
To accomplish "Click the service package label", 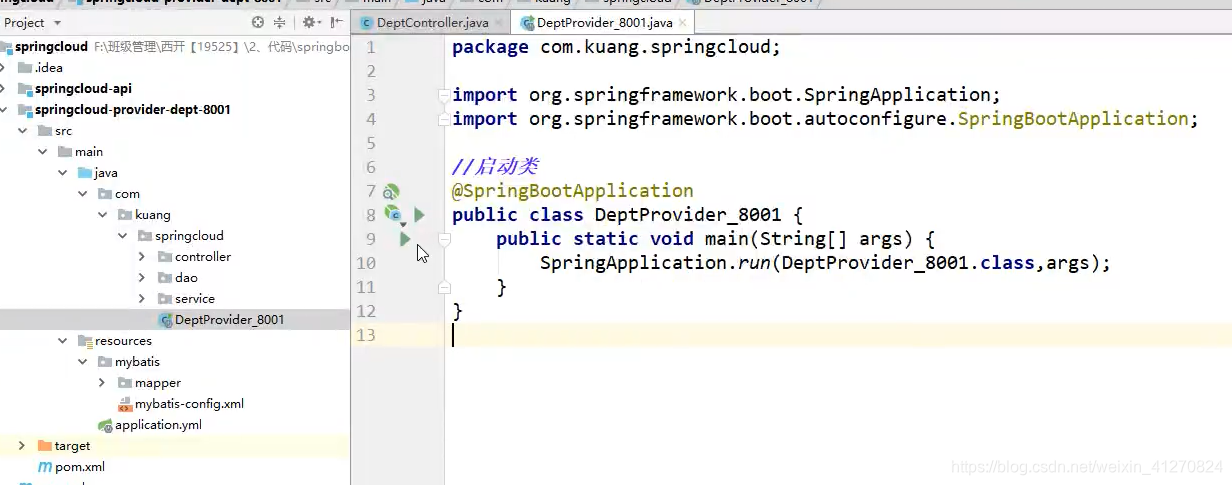I will (195, 299).
